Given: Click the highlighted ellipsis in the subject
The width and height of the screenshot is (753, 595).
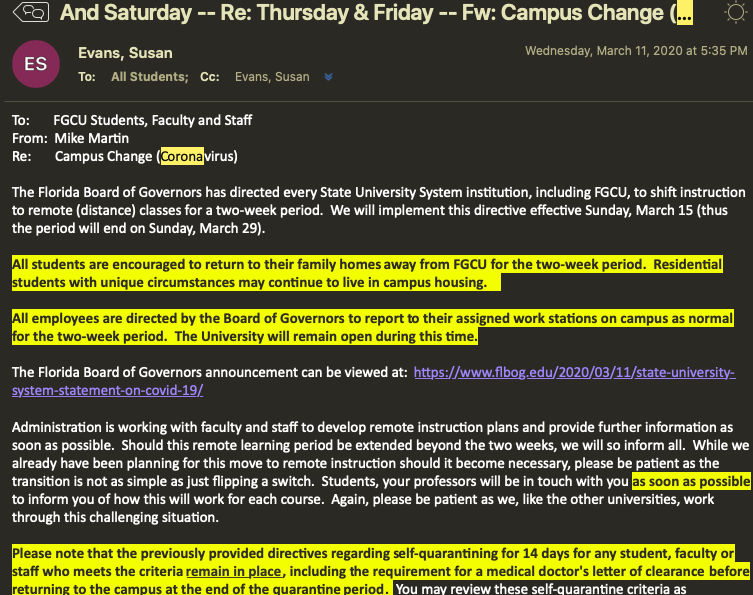Looking at the screenshot, I should point(685,14).
